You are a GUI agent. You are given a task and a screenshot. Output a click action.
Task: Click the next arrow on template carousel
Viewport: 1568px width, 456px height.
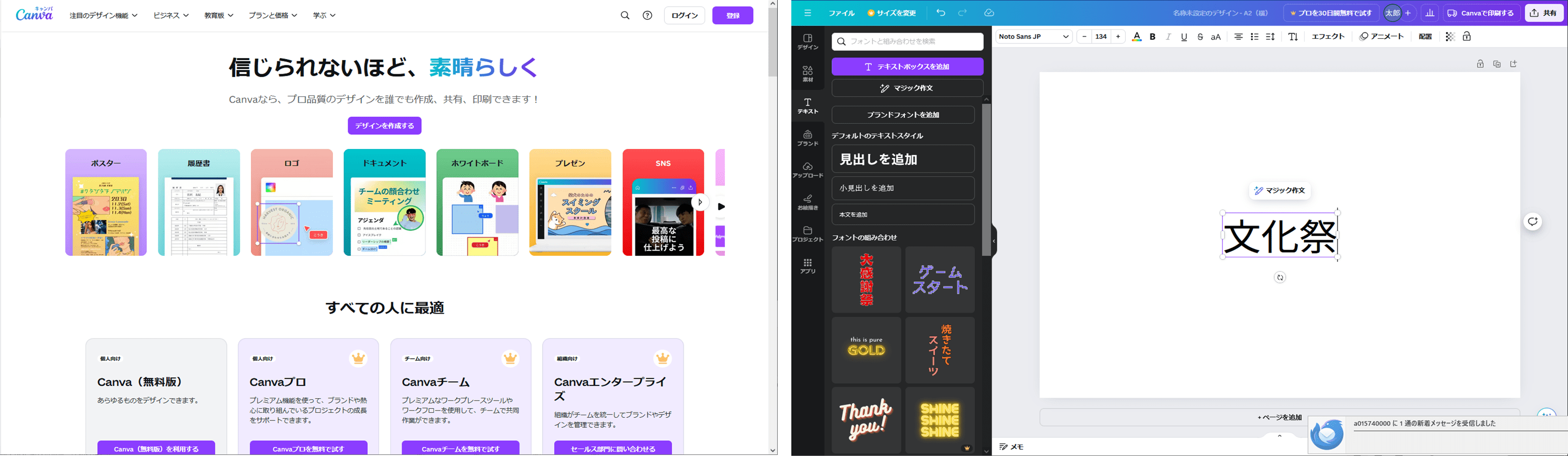coord(700,202)
